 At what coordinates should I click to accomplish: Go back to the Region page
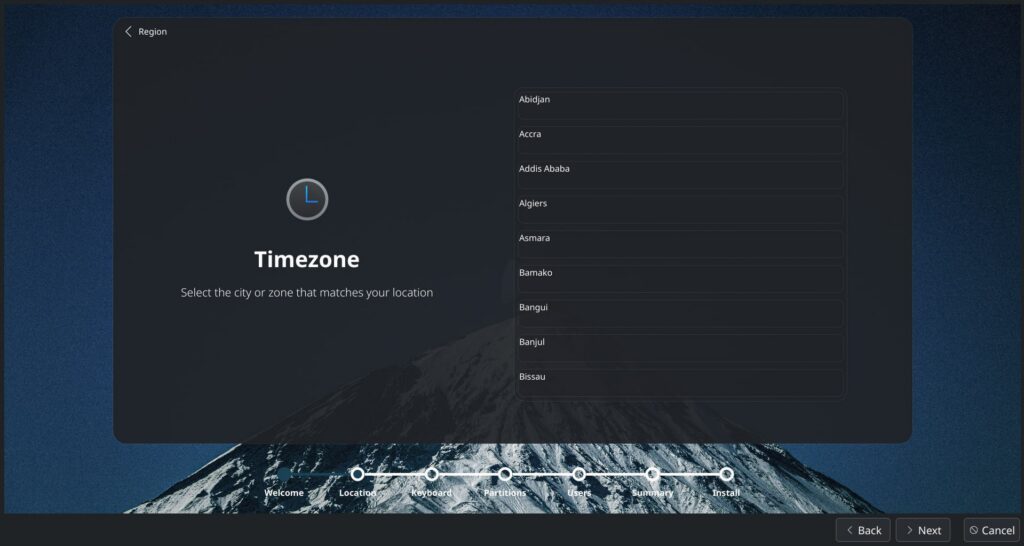146,31
